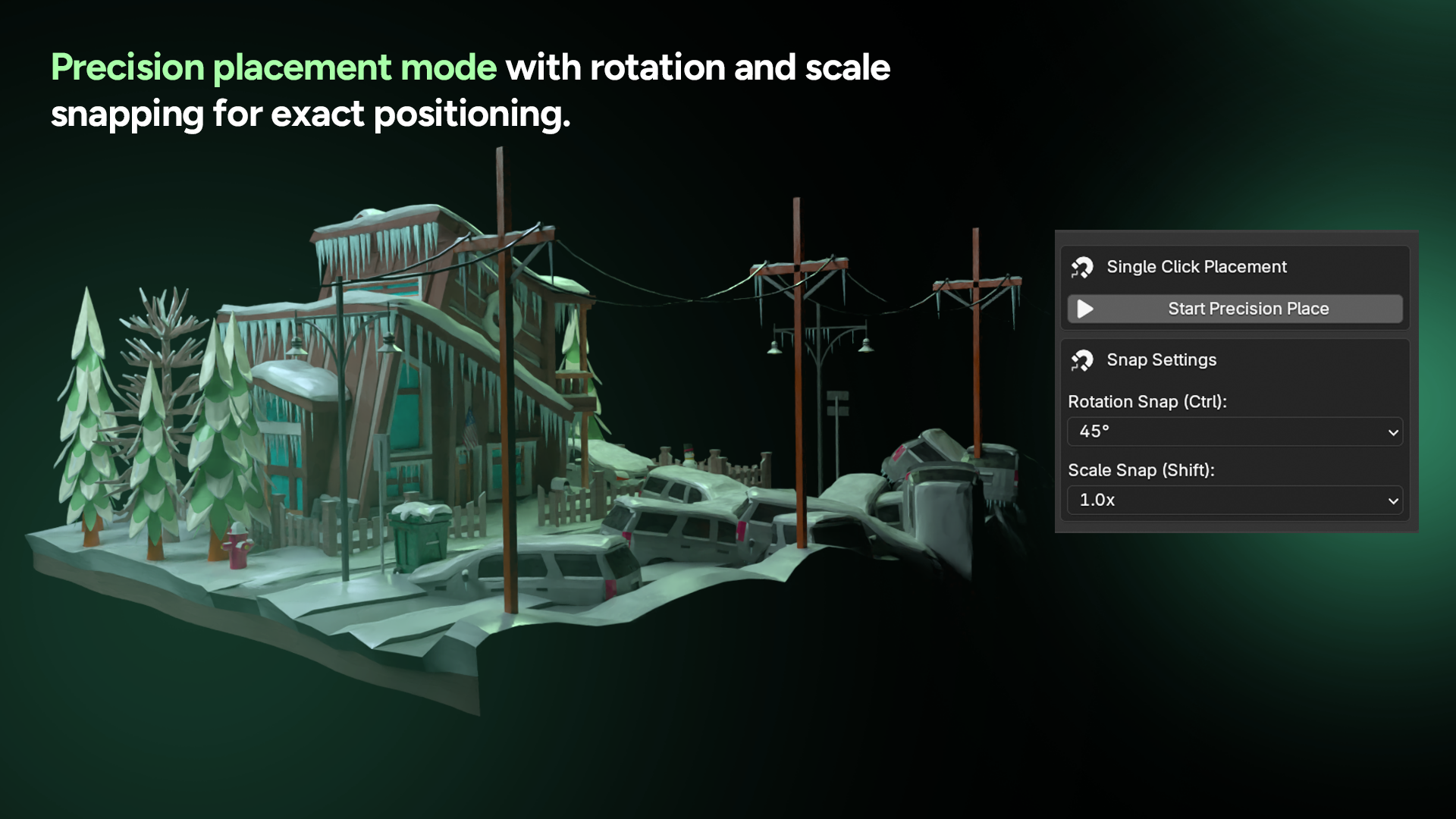
Task: Click the Single Click Placement magnet icon
Action: coord(1081,268)
